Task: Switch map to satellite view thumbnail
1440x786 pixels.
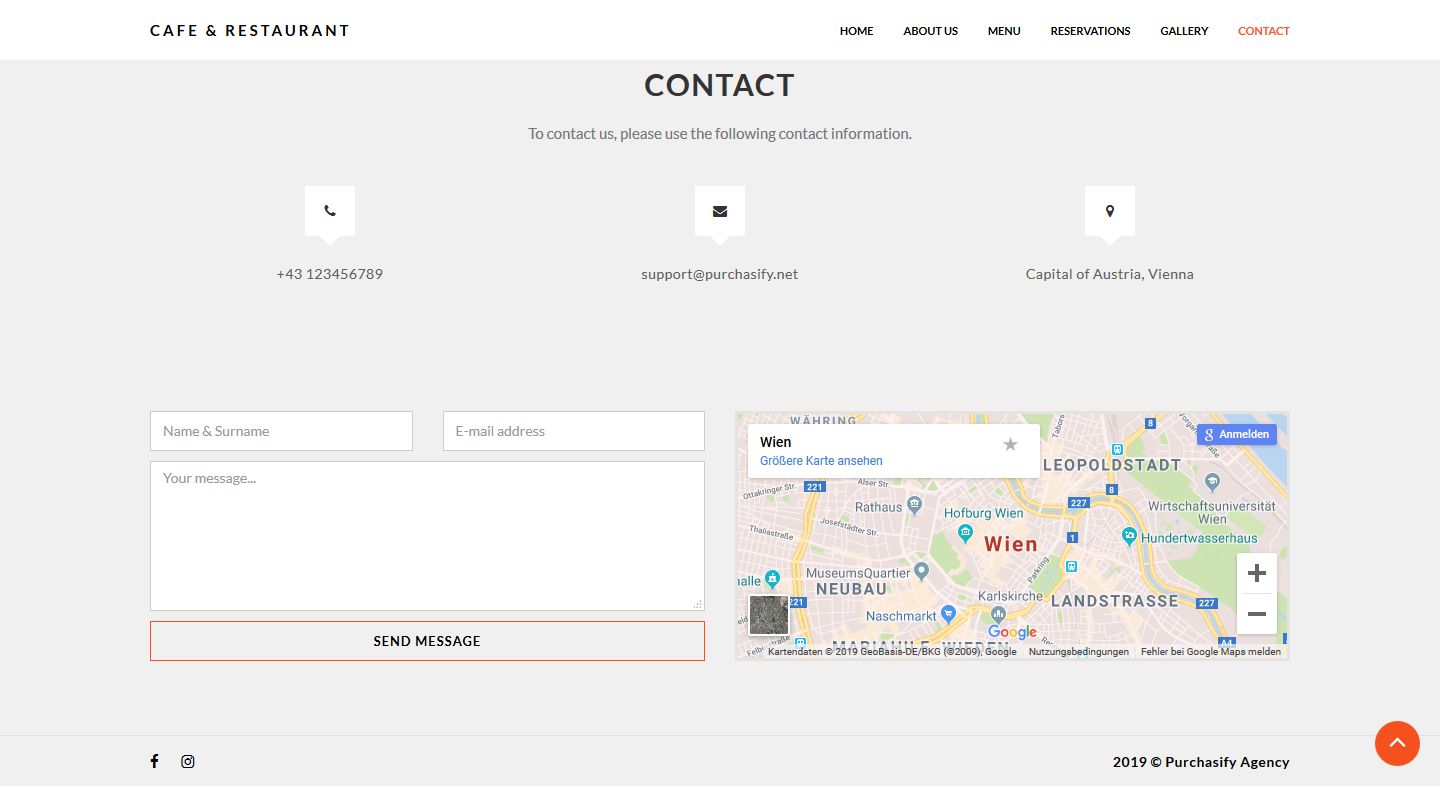Action: [x=769, y=614]
